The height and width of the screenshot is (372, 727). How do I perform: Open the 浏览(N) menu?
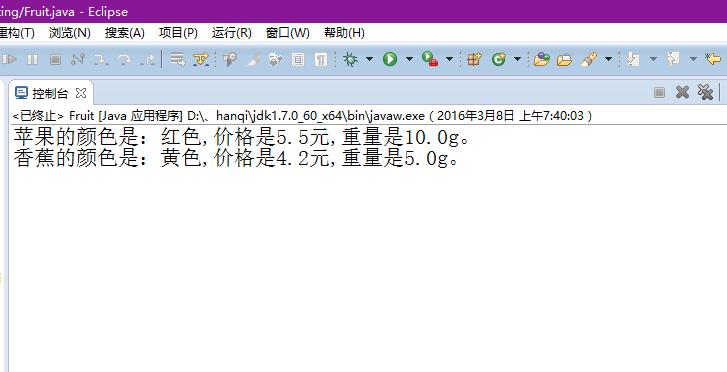(70, 33)
